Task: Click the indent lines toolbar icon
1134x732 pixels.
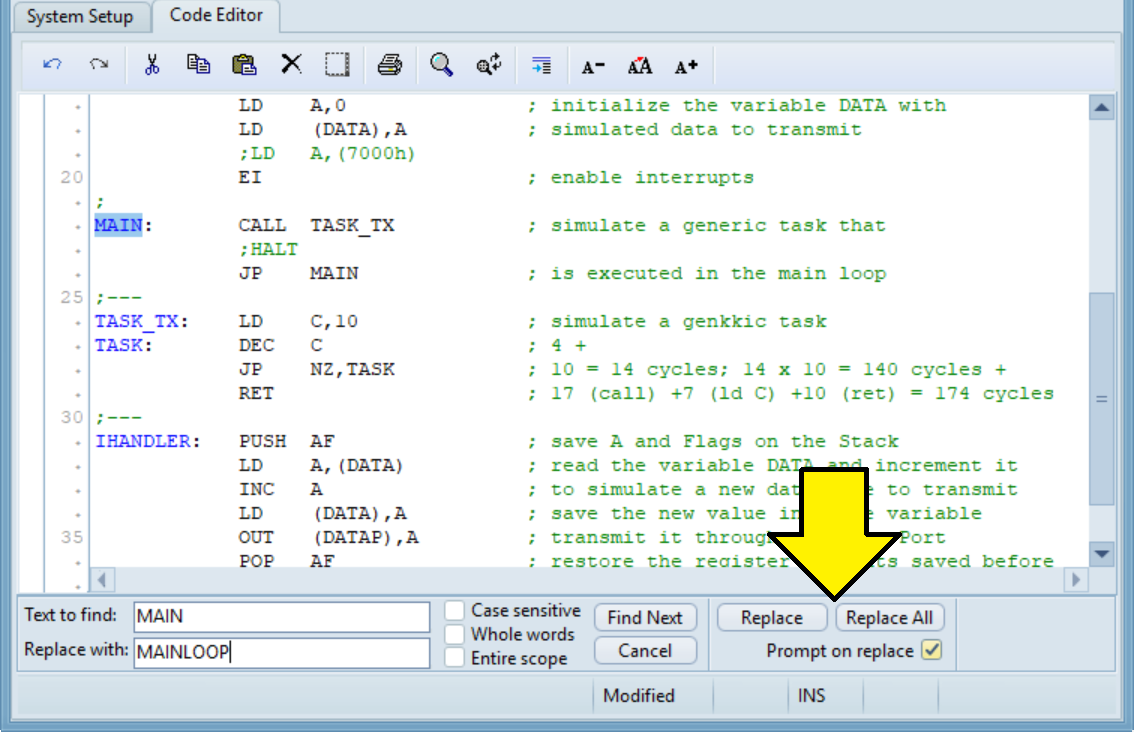Action: point(541,65)
